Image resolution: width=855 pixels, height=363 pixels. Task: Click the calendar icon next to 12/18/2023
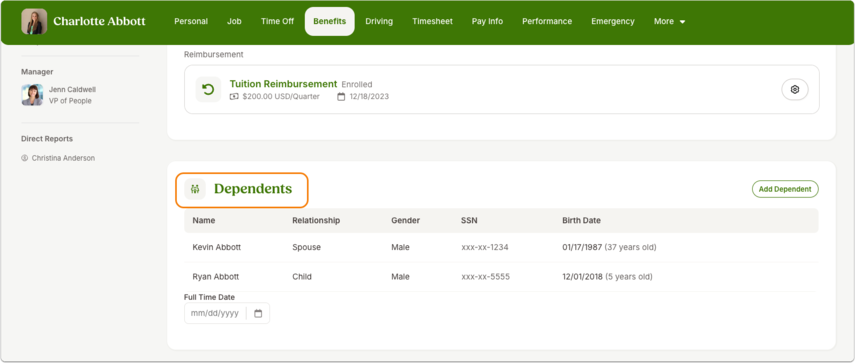pyautogui.click(x=341, y=96)
